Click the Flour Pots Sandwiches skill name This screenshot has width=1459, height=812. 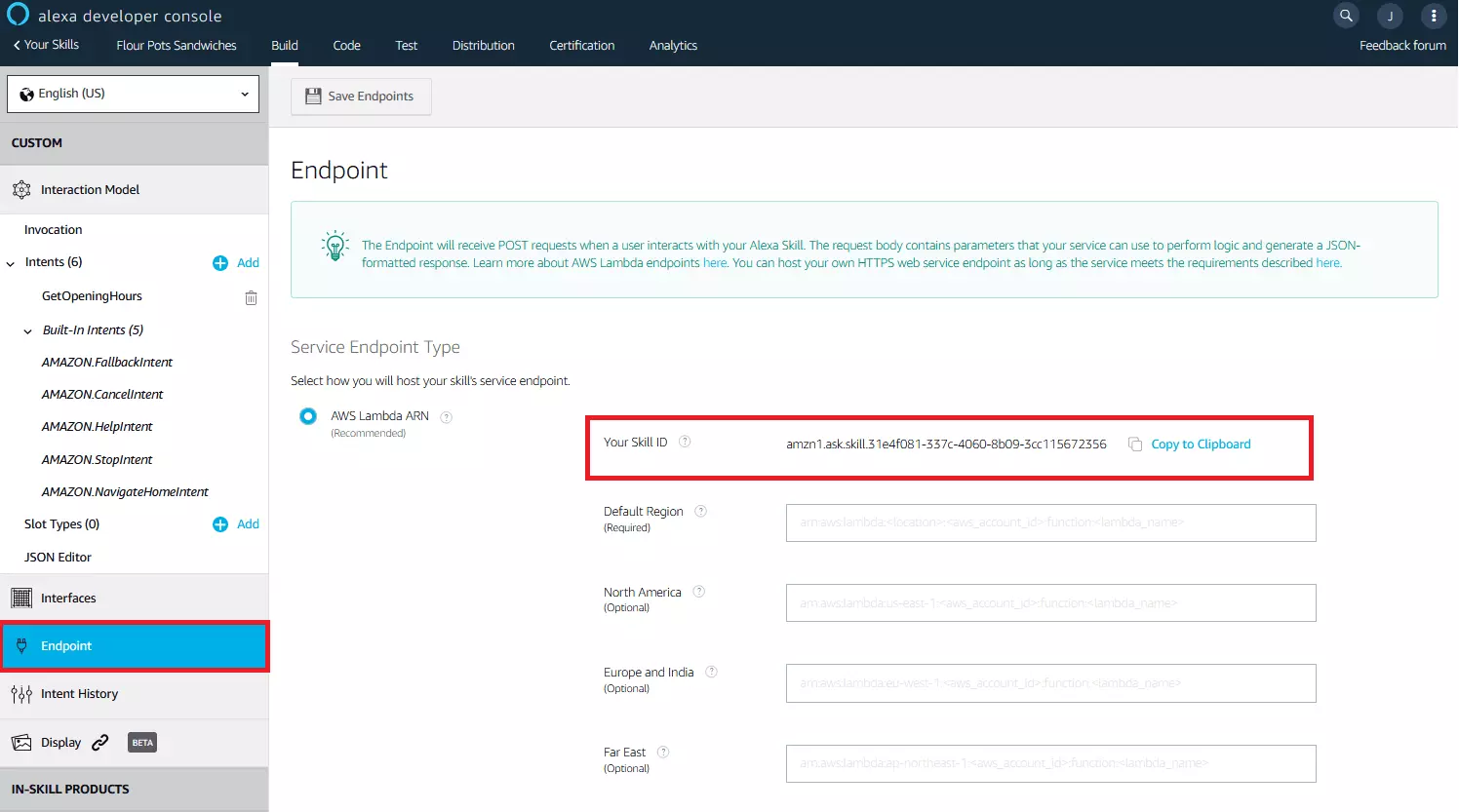pyautogui.click(x=177, y=46)
